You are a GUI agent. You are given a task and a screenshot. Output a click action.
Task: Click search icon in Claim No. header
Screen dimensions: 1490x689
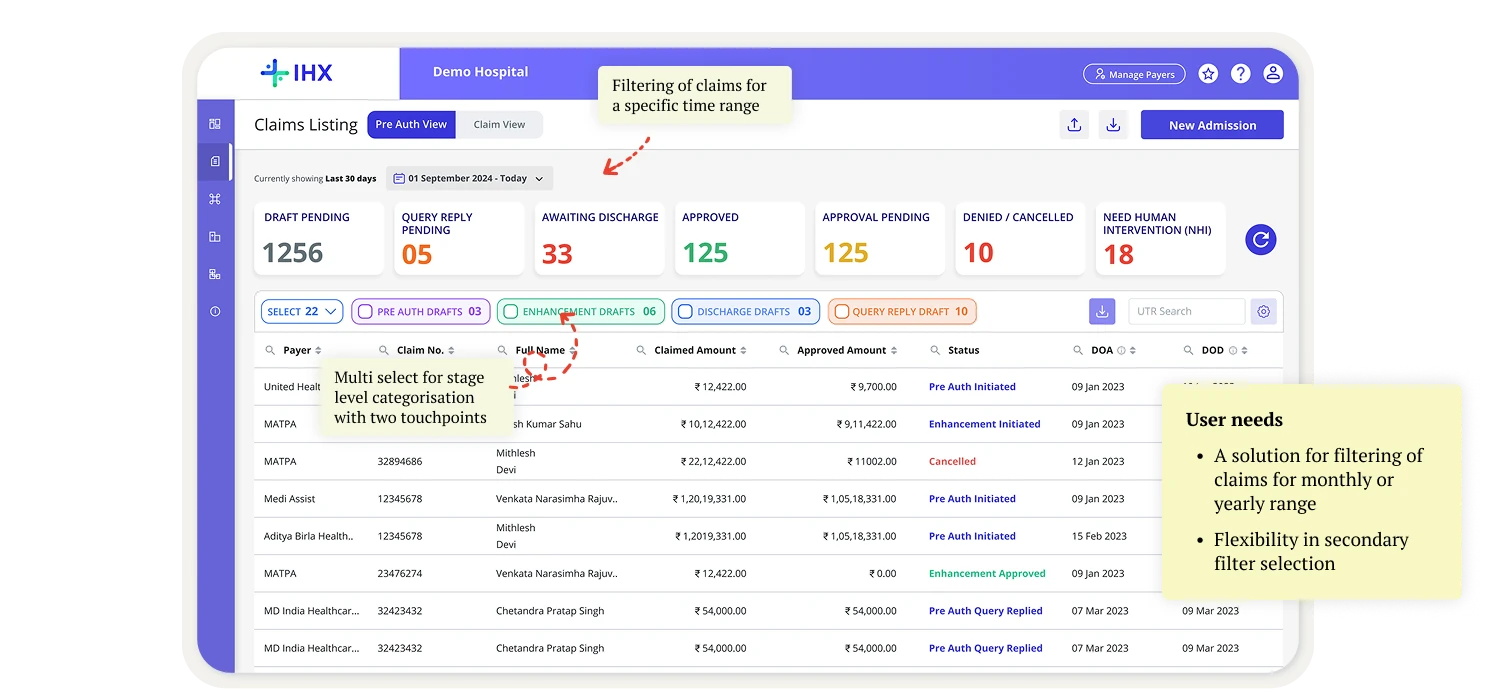[384, 351]
